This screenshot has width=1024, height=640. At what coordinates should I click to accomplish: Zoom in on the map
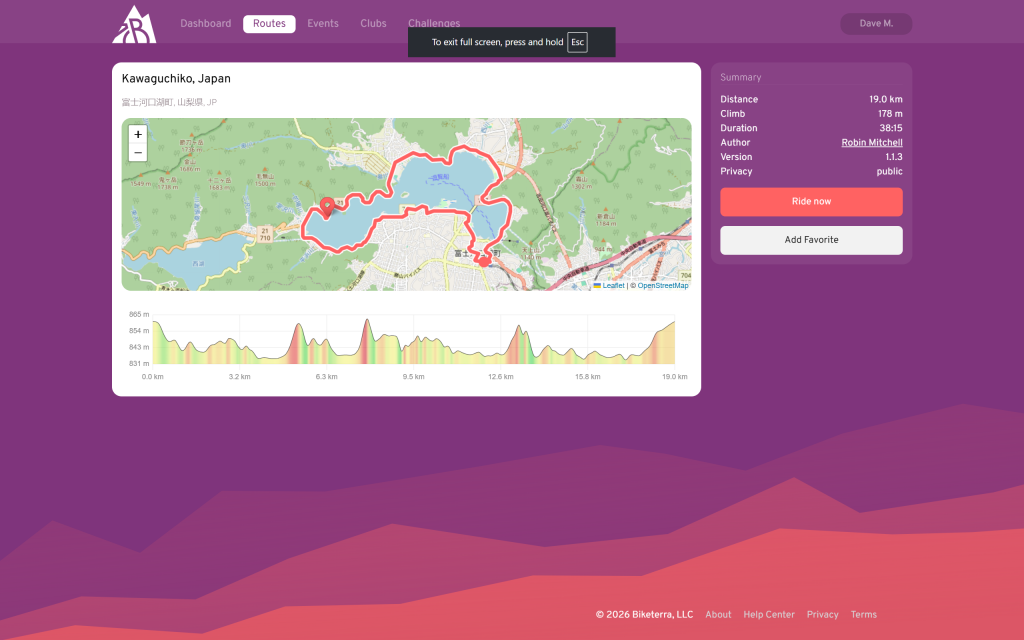(138, 135)
